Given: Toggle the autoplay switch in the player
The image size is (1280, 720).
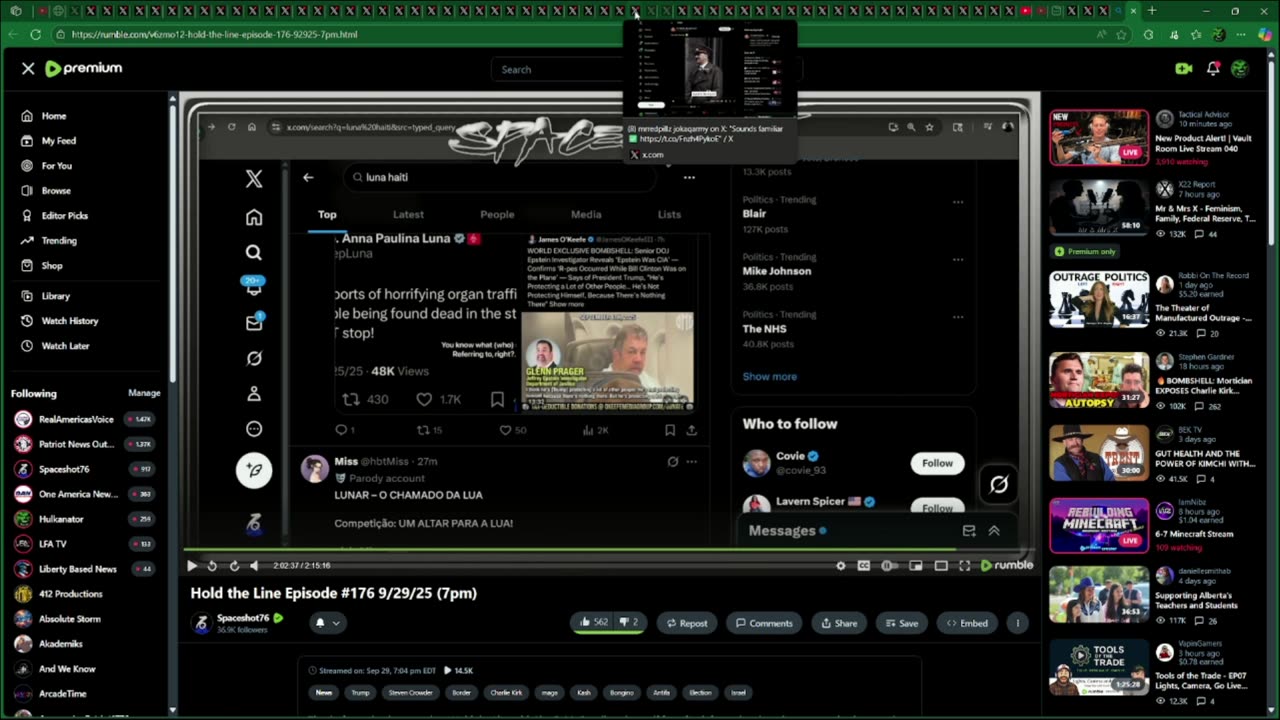Looking at the screenshot, I should click(x=889, y=566).
